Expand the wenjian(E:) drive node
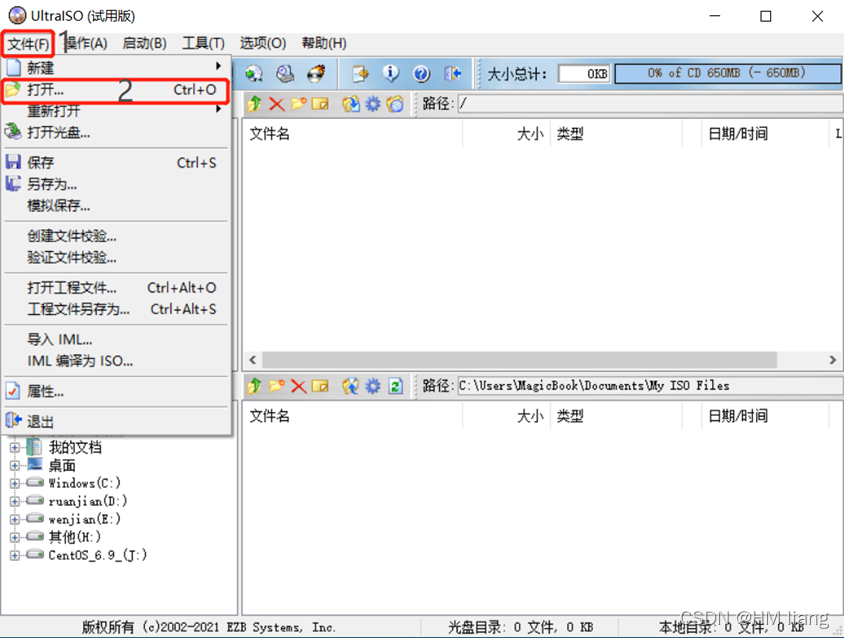The height and width of the screenshot is (638, 844). coord(15,519)
